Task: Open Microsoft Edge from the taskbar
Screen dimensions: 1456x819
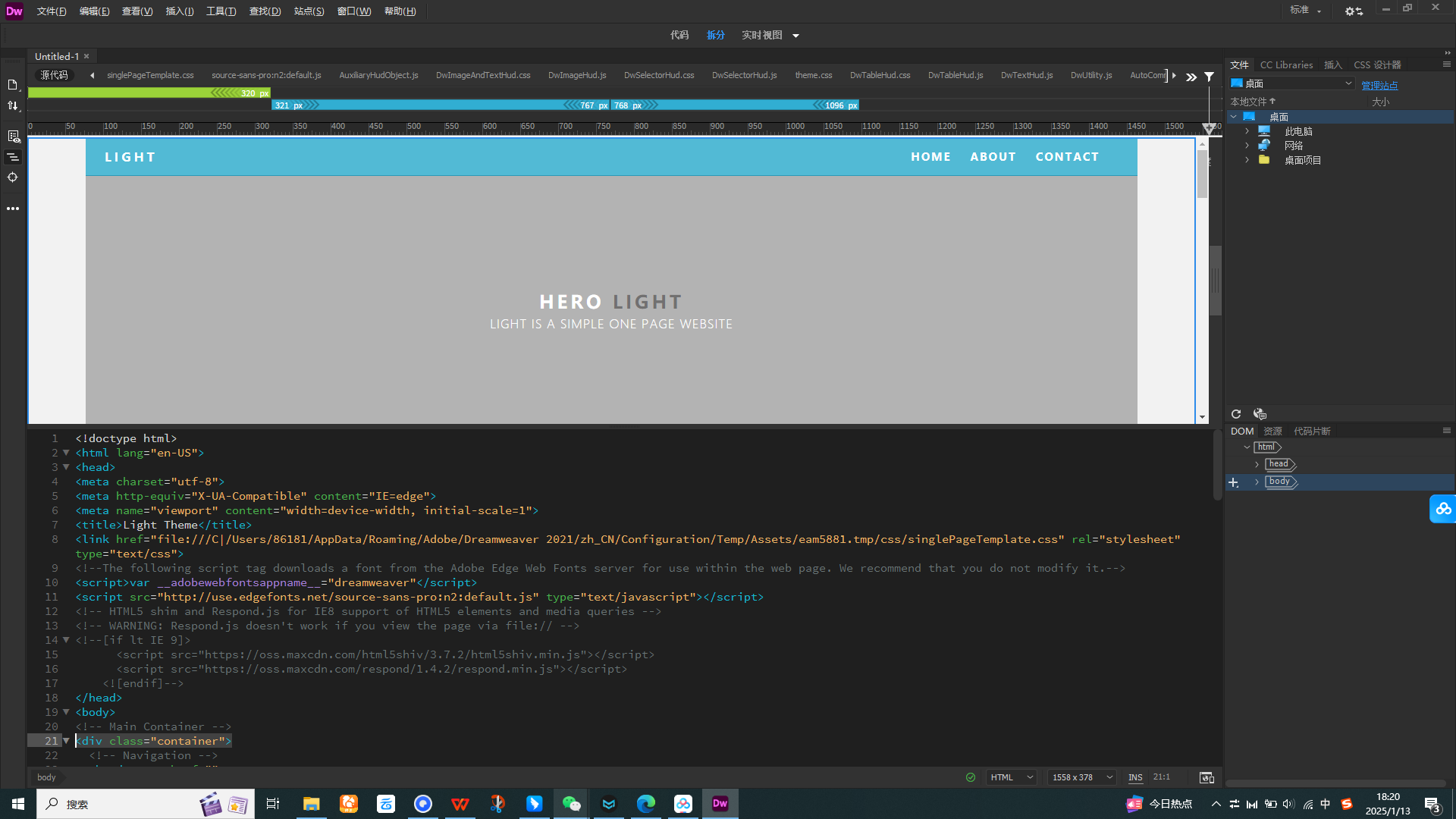Action: [x=646, y=804]
